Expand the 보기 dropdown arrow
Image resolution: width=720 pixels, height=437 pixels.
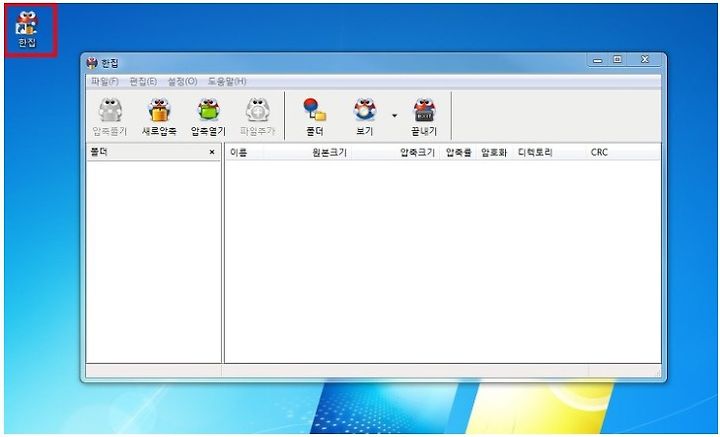coord(394,116)
